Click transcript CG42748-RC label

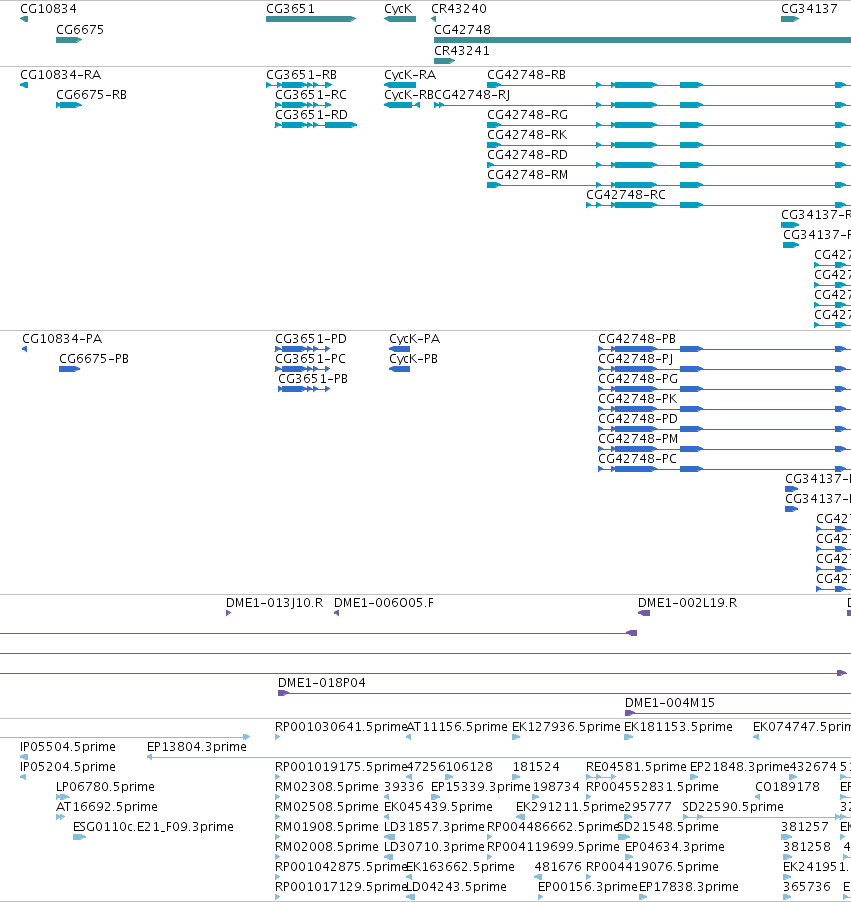tap(626, 194)
